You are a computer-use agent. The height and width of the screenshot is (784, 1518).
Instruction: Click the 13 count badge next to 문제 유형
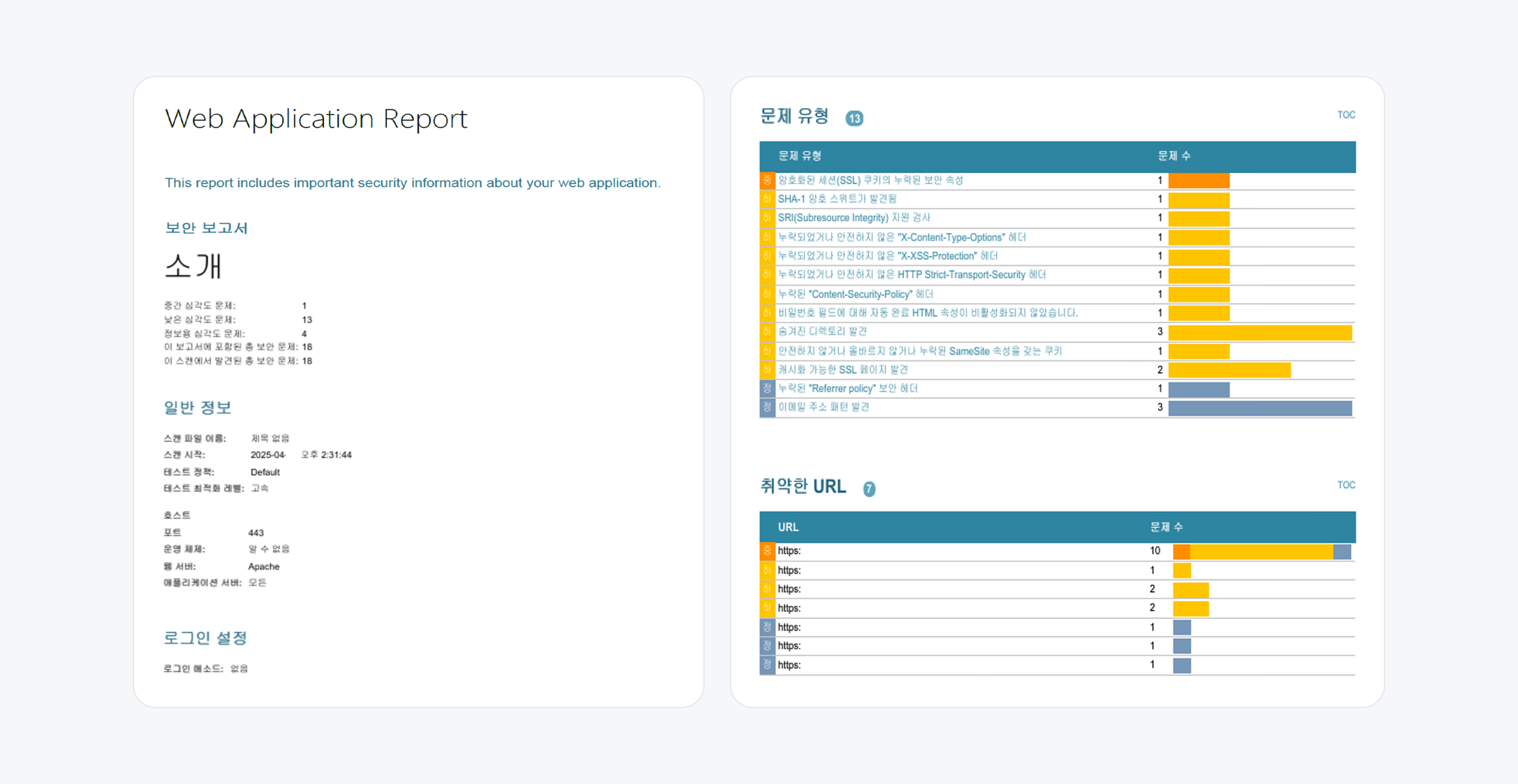click(854, 118)
